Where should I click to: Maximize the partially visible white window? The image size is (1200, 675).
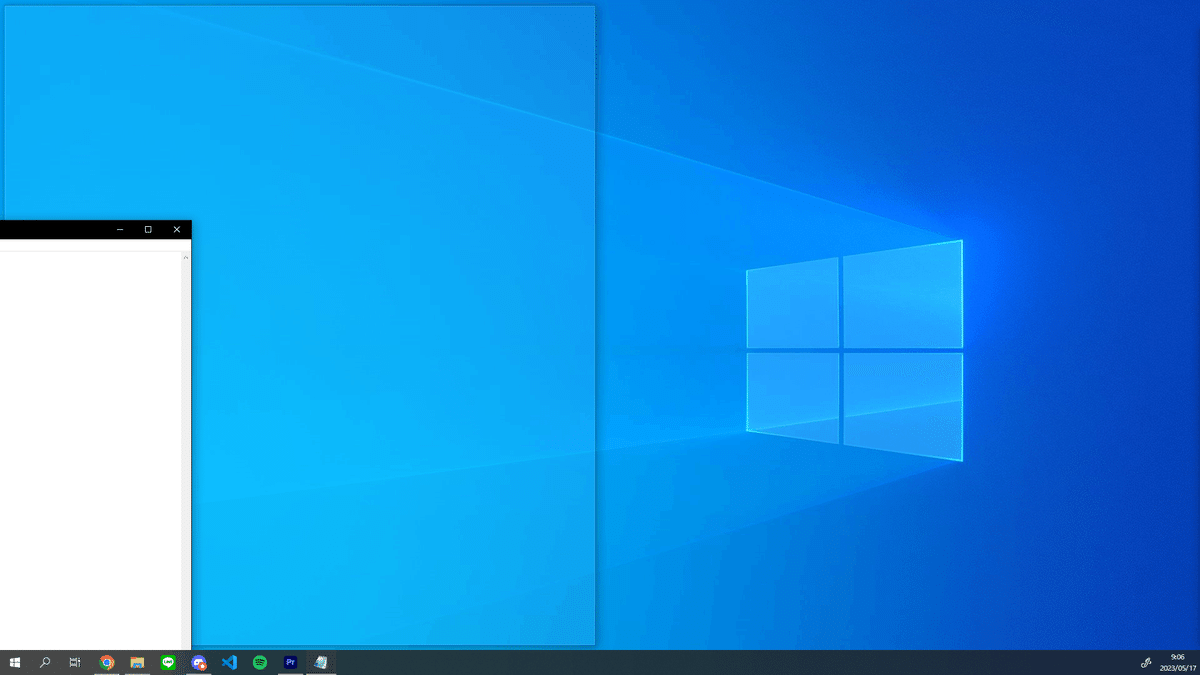click(x=148, y=230)
